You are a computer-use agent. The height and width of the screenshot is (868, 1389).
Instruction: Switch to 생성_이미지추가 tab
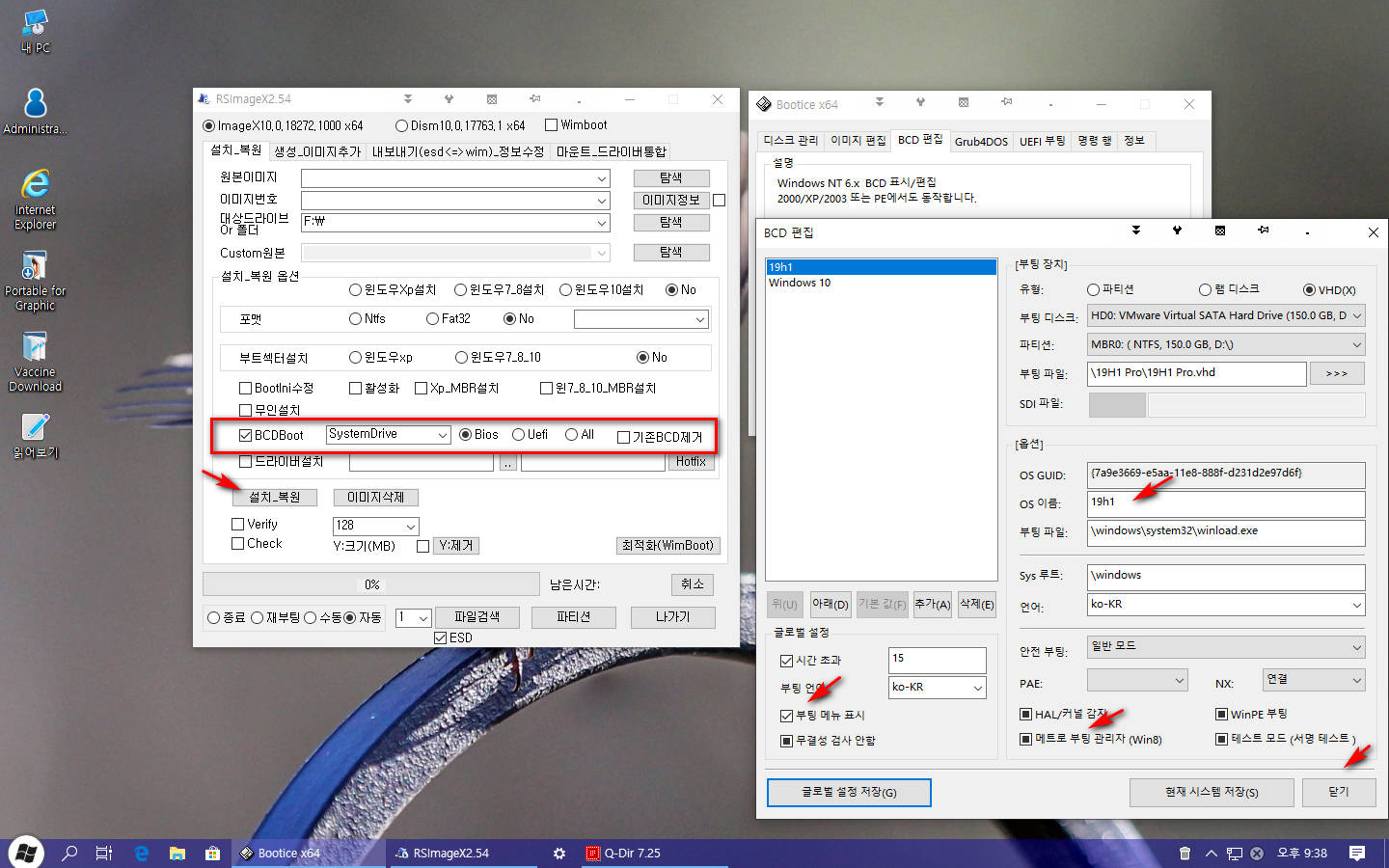[317, 151]
